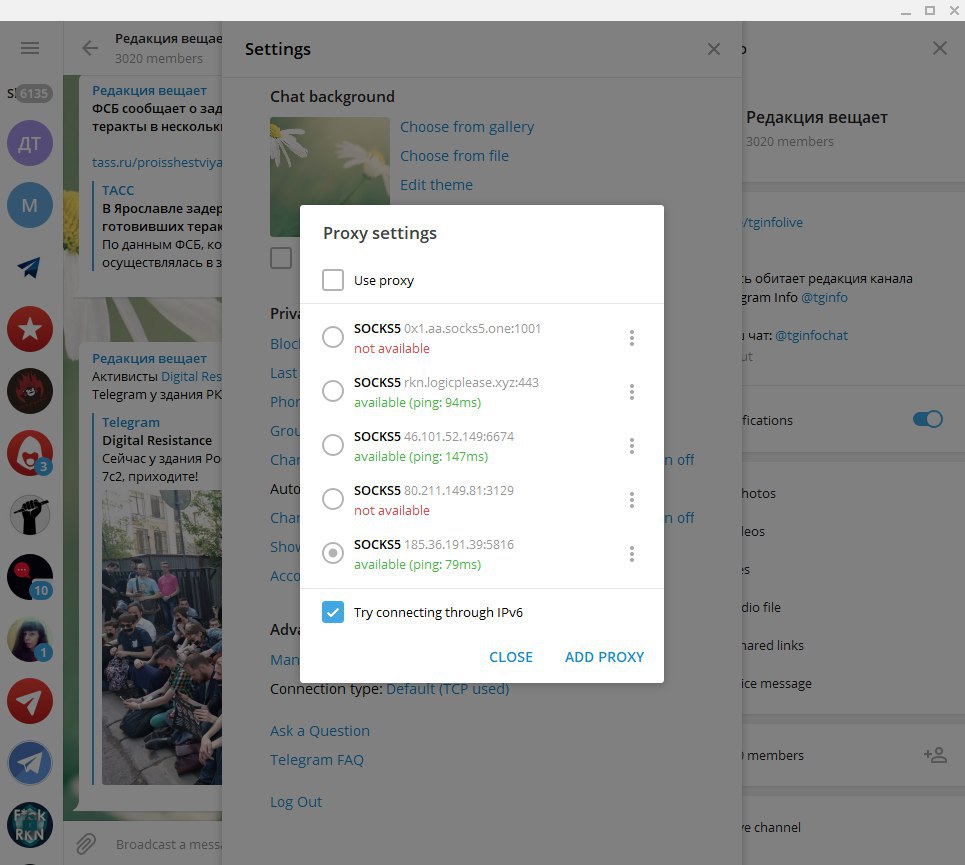965x865 pixels.
Task: Toggle the channel notifications switch
Action: pos(928,420)
